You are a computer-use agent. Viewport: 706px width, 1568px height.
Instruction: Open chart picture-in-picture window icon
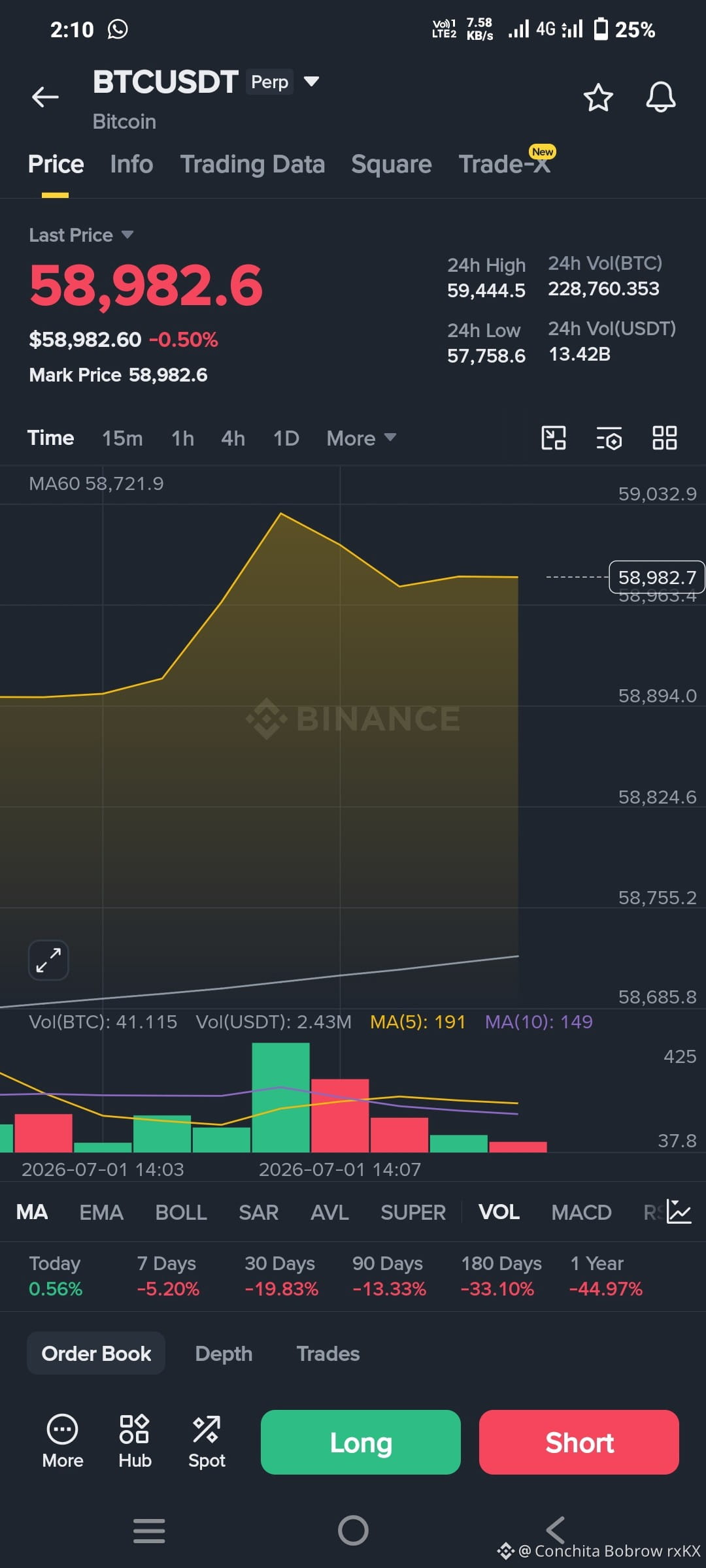click(x=554, y=438)
